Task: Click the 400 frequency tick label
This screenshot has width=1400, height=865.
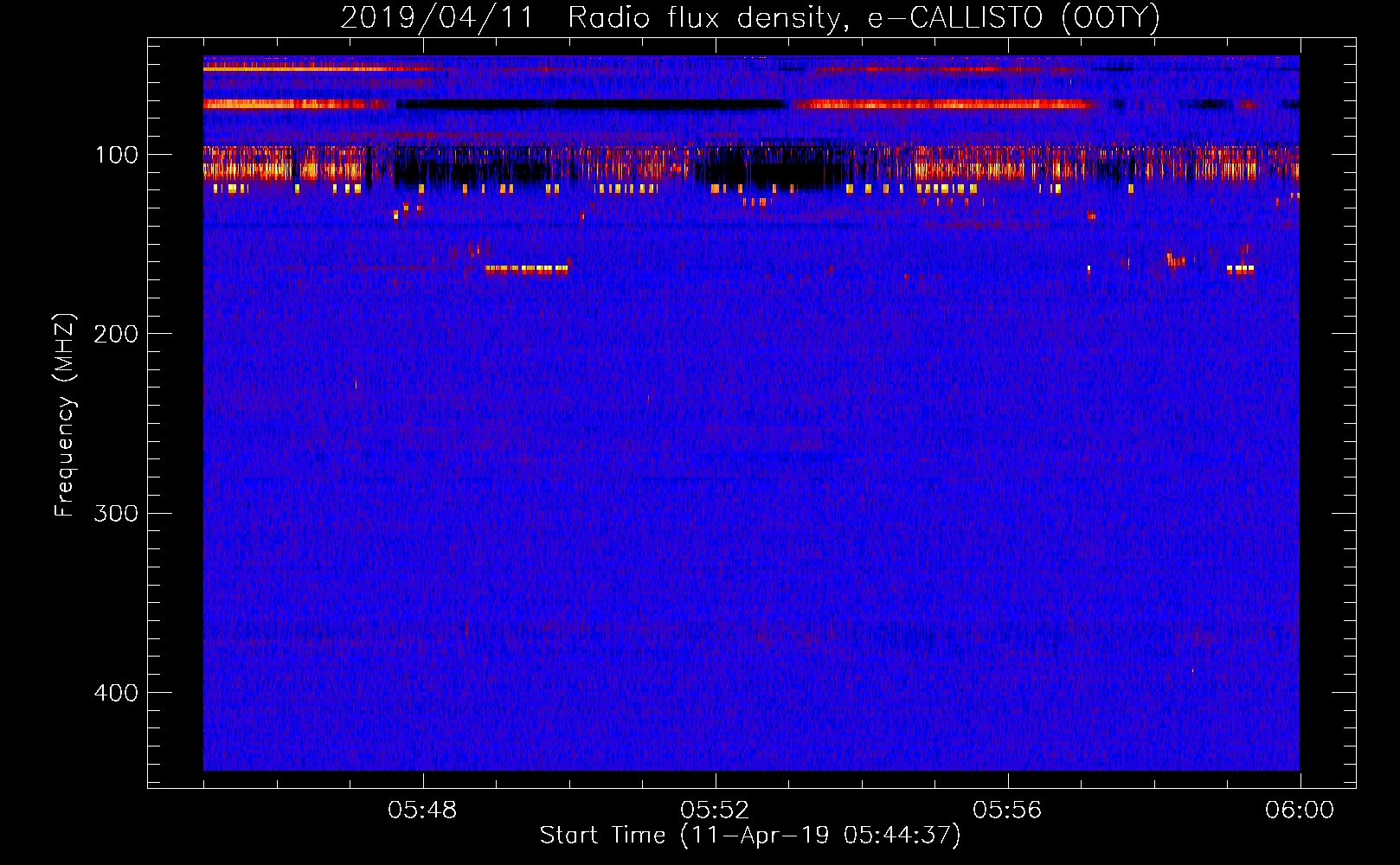Action: pyautogui.click(x=116, y=693)
